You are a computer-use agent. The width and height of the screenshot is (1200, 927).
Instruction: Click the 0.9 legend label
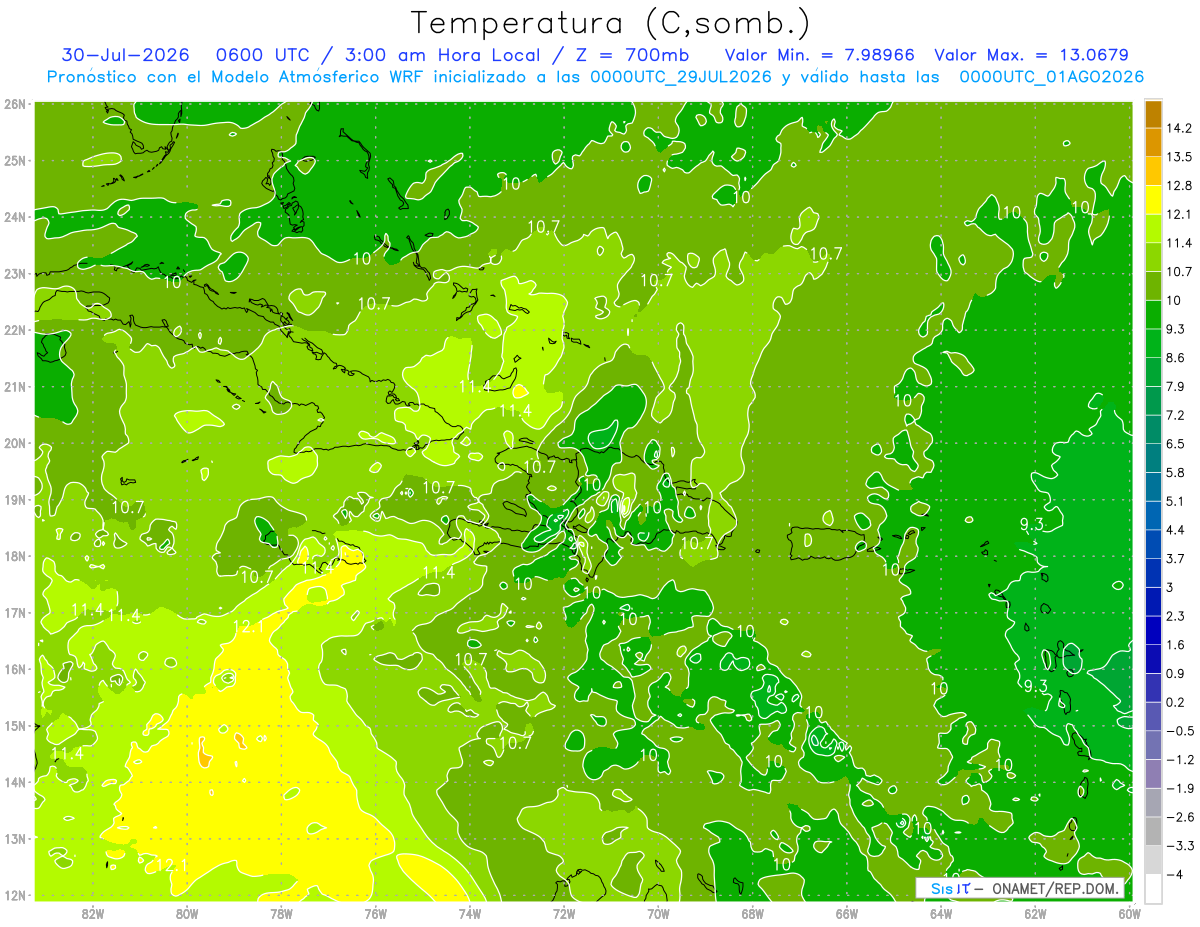pyautogui.click(x=1175, y=674)
